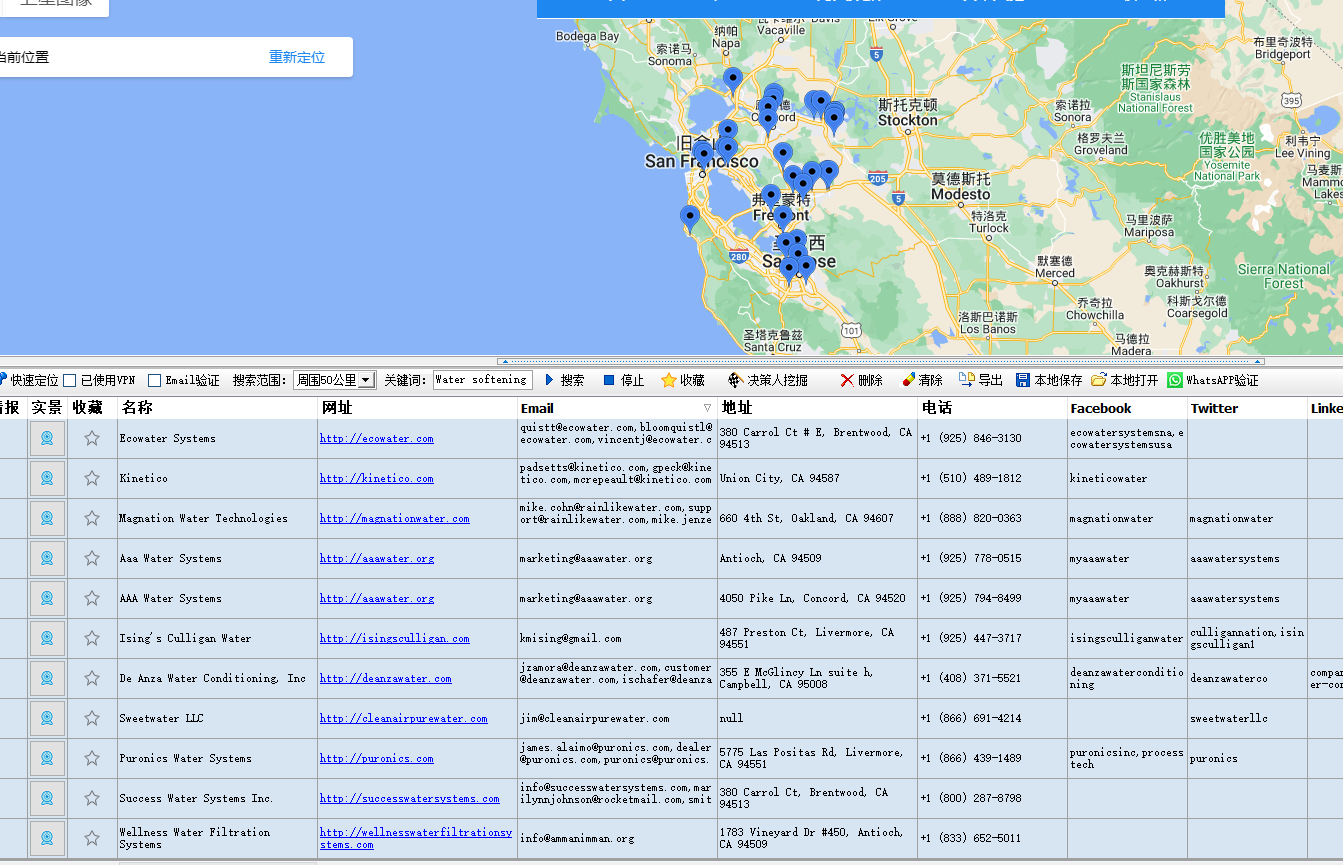The width and height of the screenshot is (1343, 865).
Task: Open street view for Ecowater Systems row
Action: point(47,438)
